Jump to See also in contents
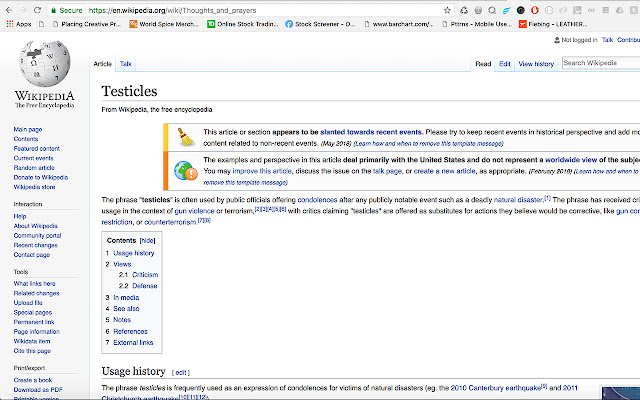Viewport: 640px width, 400px height. 126,309
